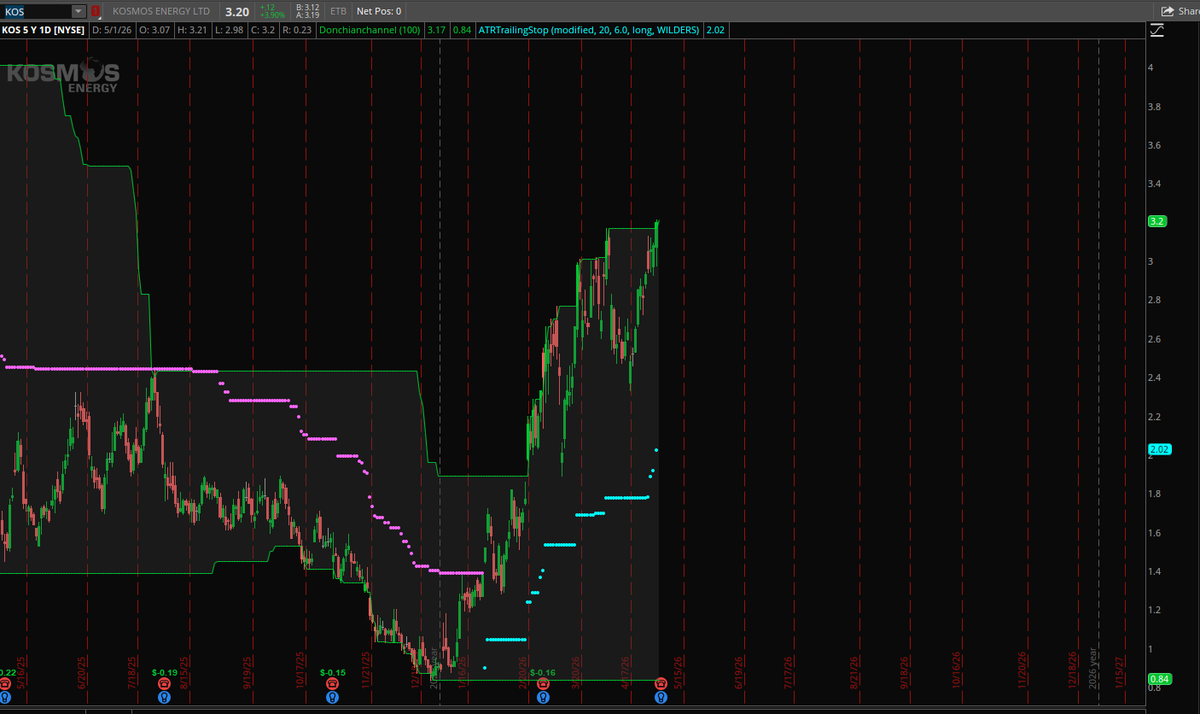Click the H: 3.21 high value
The image size is (1200, 714).
(x=193, y=30)
